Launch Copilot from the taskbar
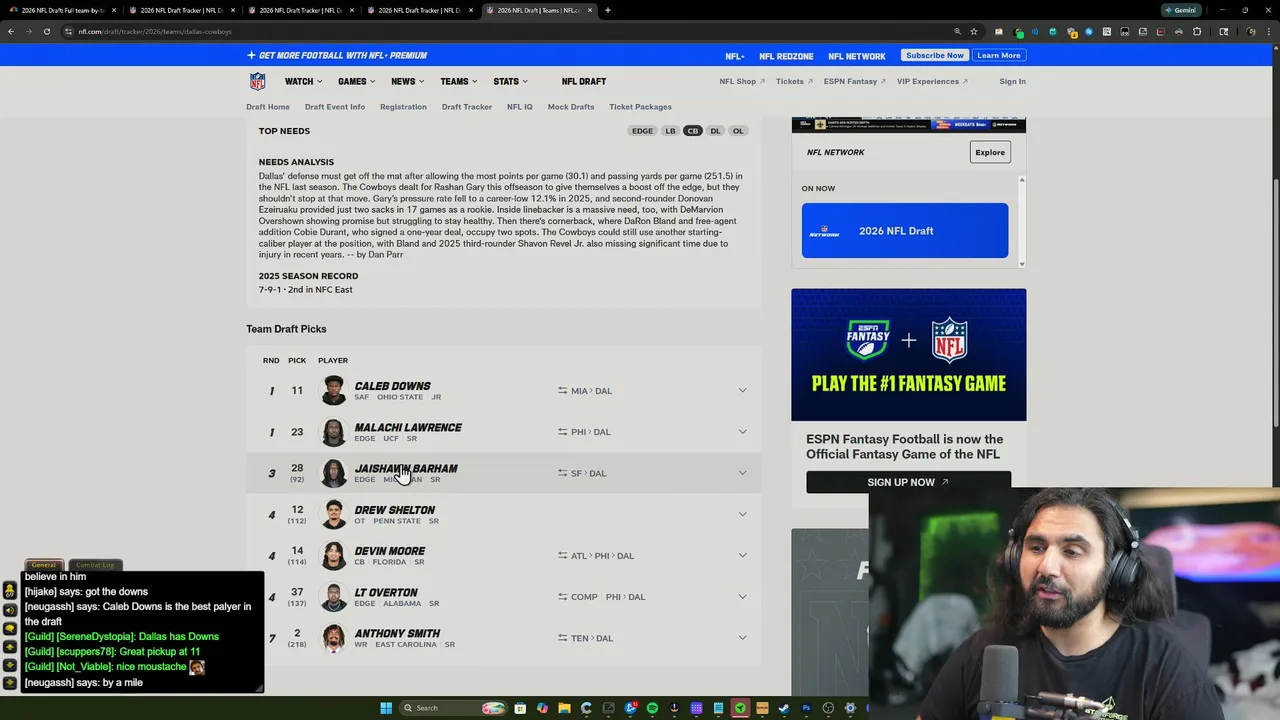This screenshot has height=720, width=1280. pos(542,708)
